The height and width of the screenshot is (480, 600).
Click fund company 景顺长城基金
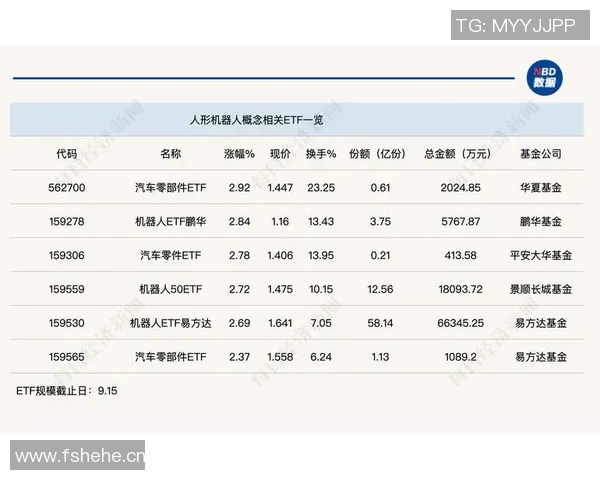pyautogui.click(x=541, y=289)
